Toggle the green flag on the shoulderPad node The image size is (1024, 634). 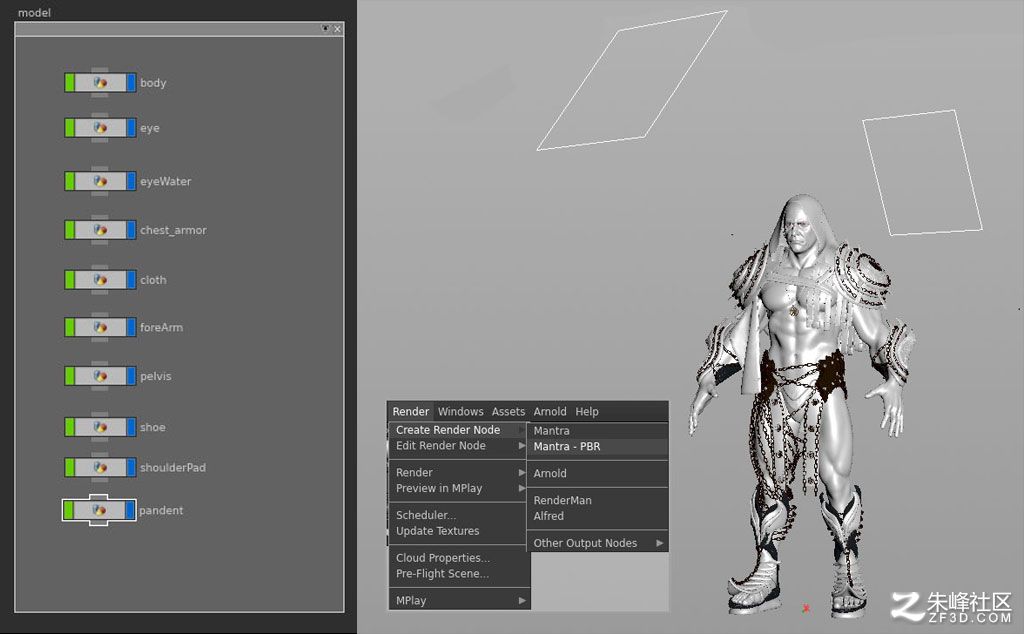pyautogui.click(x=70, y=468)
